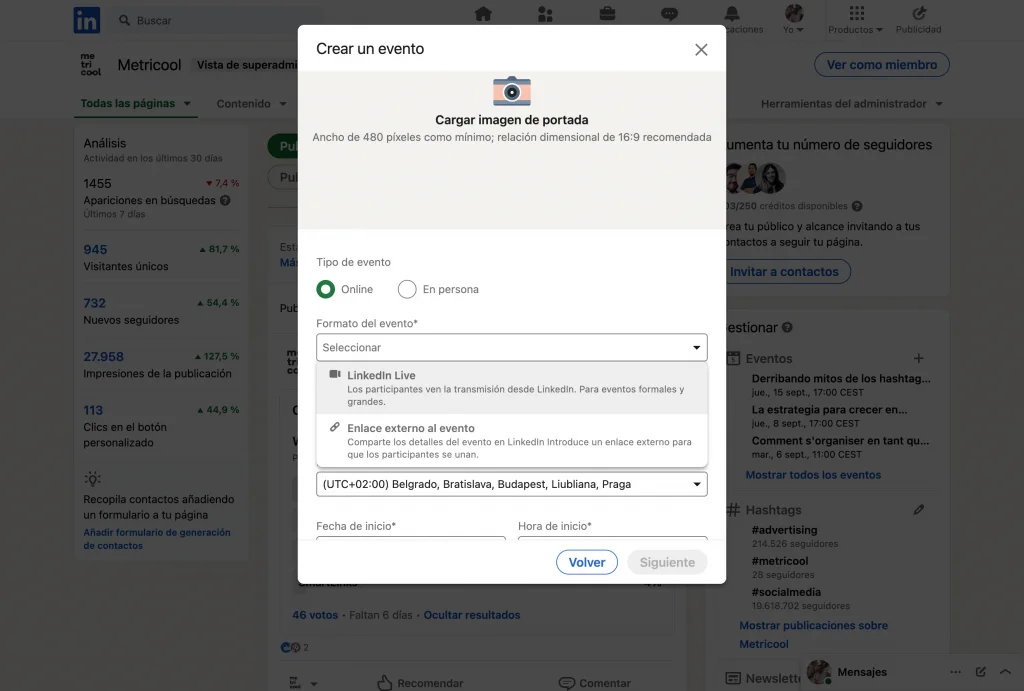Choose LinkedIn Live format option
The height and width of the screenshot is (691, 1024).
point(511,388)
